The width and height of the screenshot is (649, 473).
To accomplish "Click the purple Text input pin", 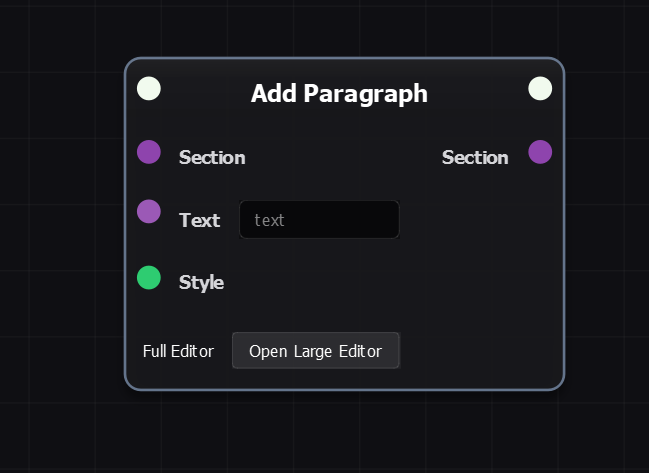I will pos(149,211).
